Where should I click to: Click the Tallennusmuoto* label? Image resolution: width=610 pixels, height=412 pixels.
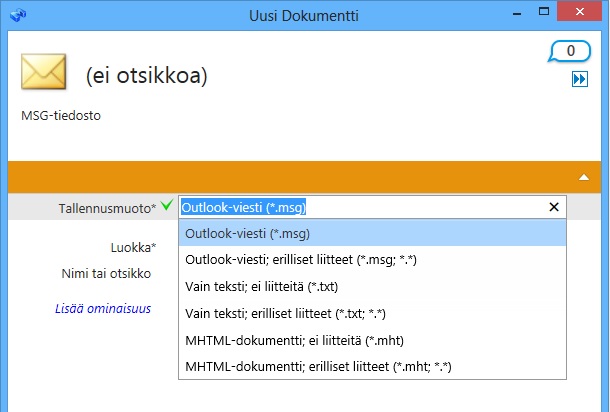pyautogui.click(x=107, y=209)
